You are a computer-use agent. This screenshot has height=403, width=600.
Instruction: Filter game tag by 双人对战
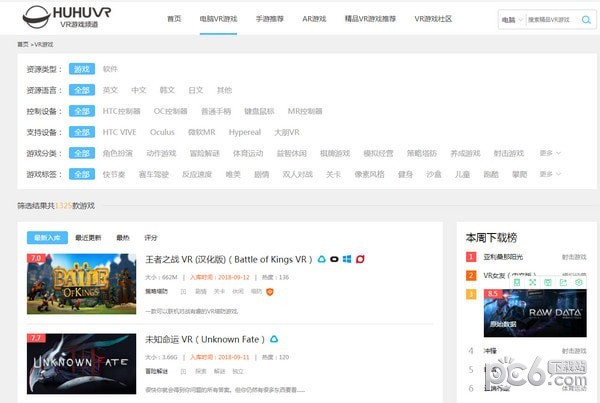(297, 174)
